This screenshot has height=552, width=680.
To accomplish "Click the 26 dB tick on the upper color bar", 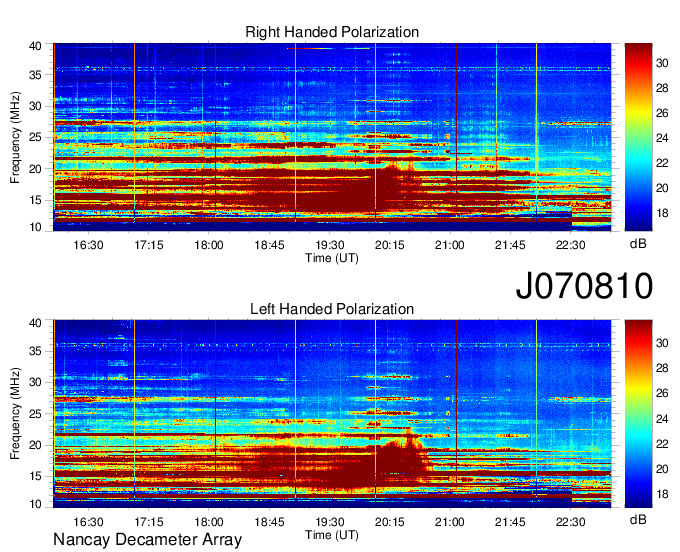I will [x=662, y=113].
